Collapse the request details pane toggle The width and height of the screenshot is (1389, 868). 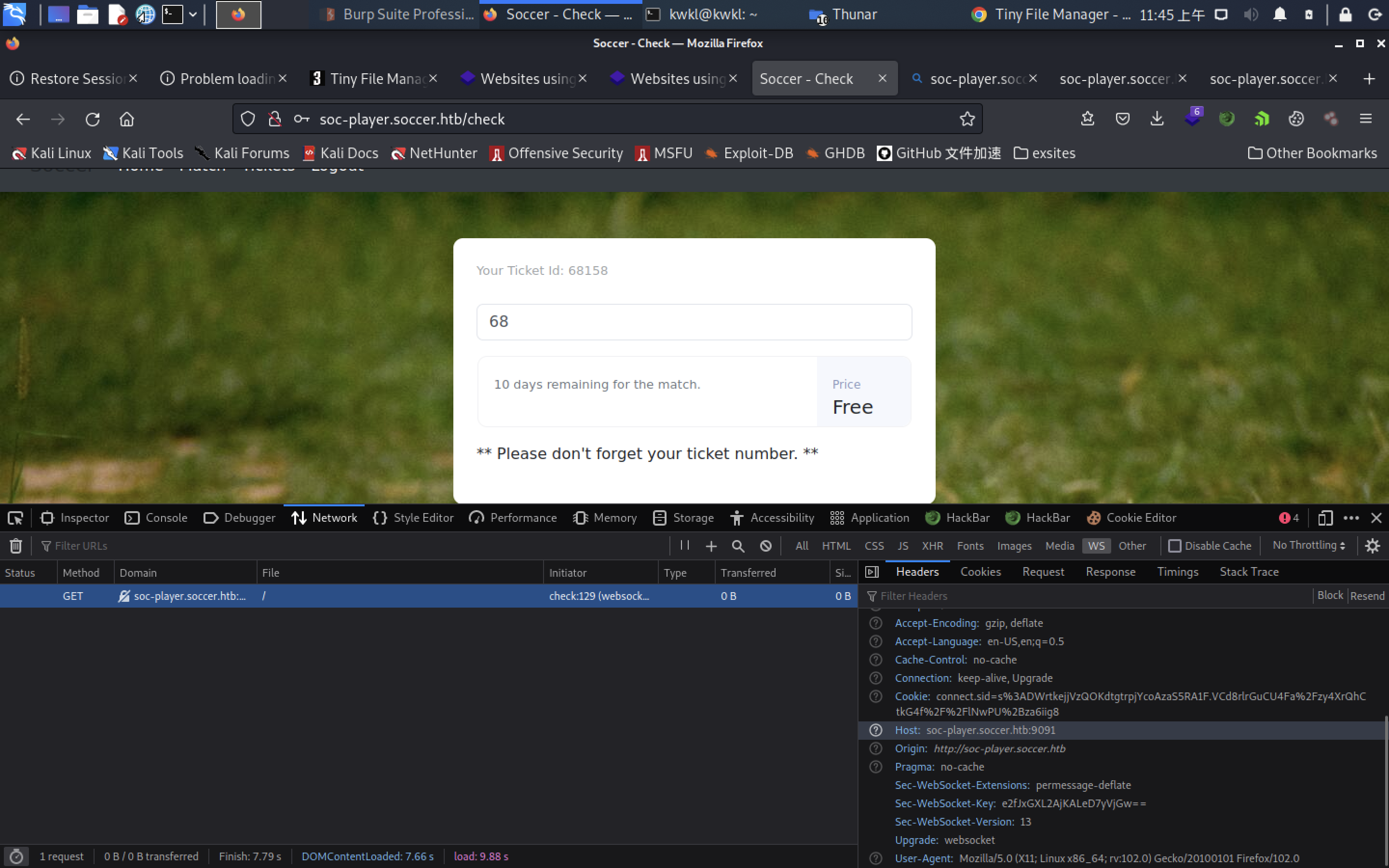[872, 572]
